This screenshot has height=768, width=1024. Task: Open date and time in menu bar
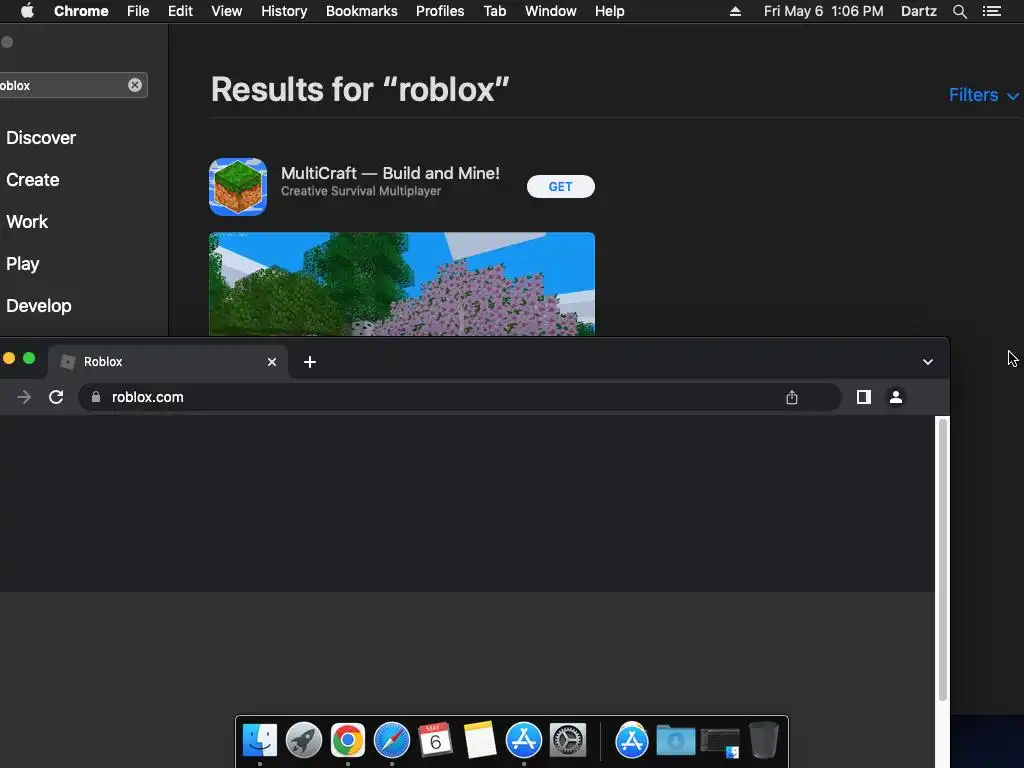click(824, 11)
